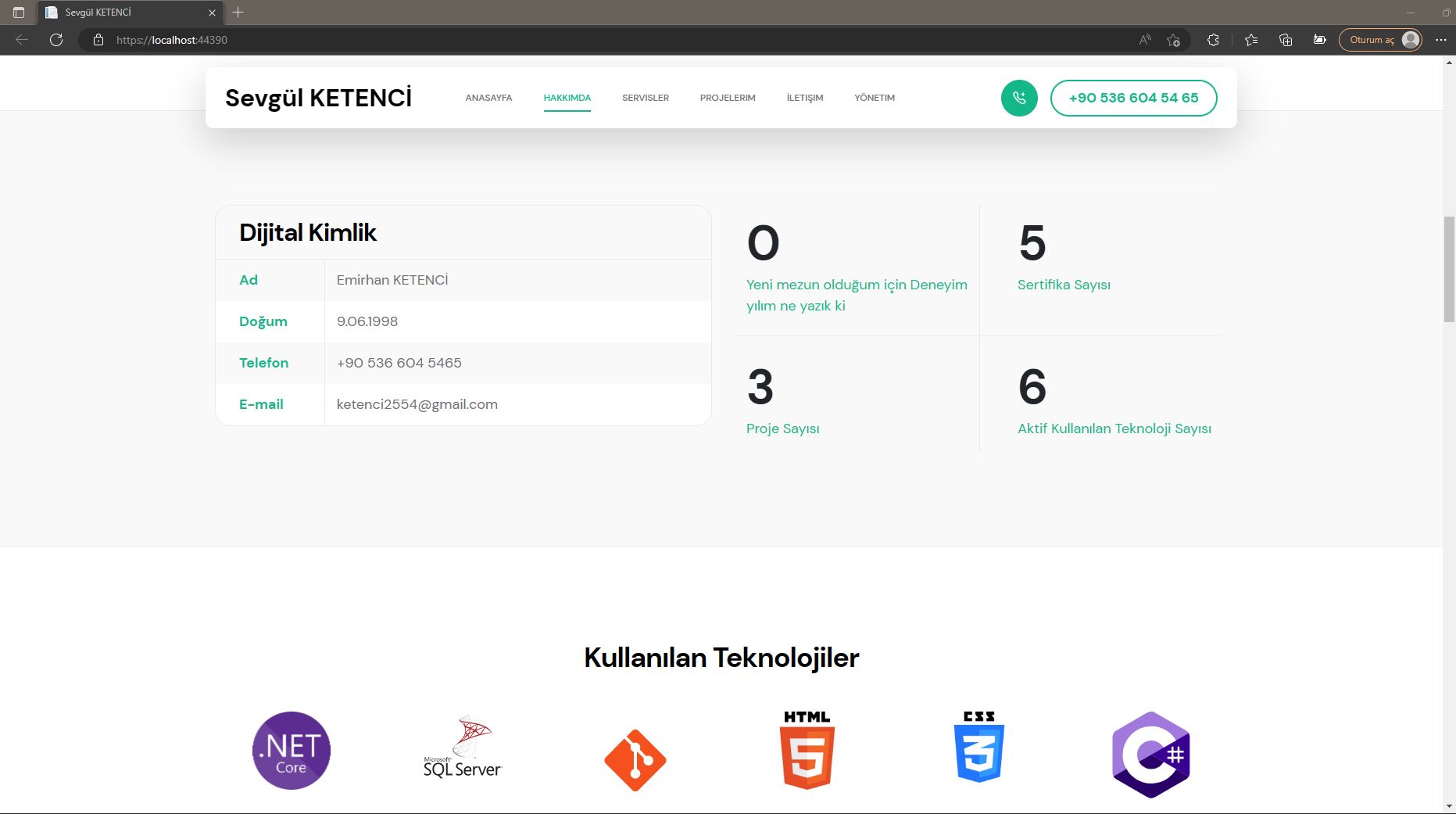
Task: Refresh the browser page
Action: (x=56, y=40)
